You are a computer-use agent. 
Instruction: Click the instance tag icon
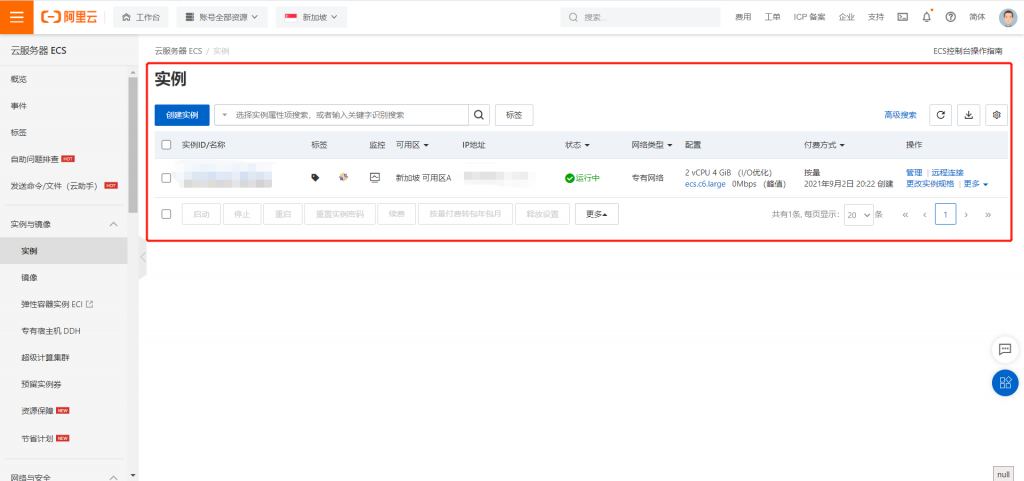coord(315,177)
